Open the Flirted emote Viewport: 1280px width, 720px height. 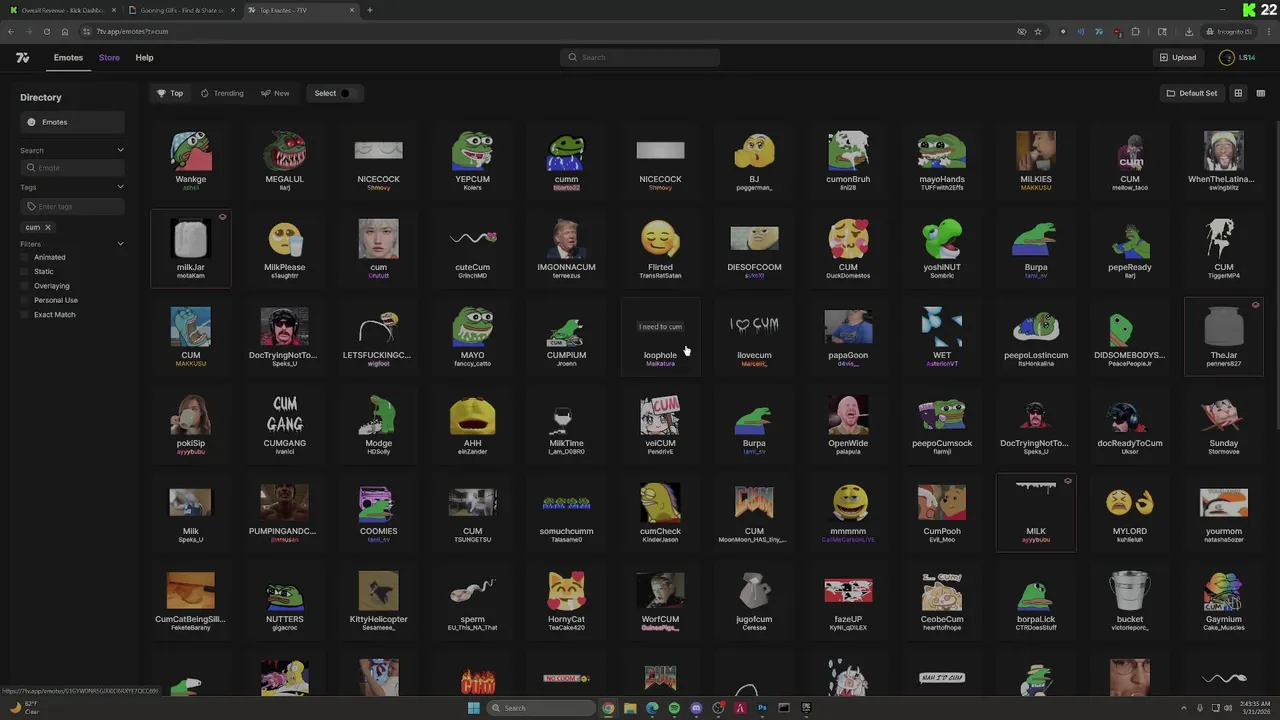[660, 248]
